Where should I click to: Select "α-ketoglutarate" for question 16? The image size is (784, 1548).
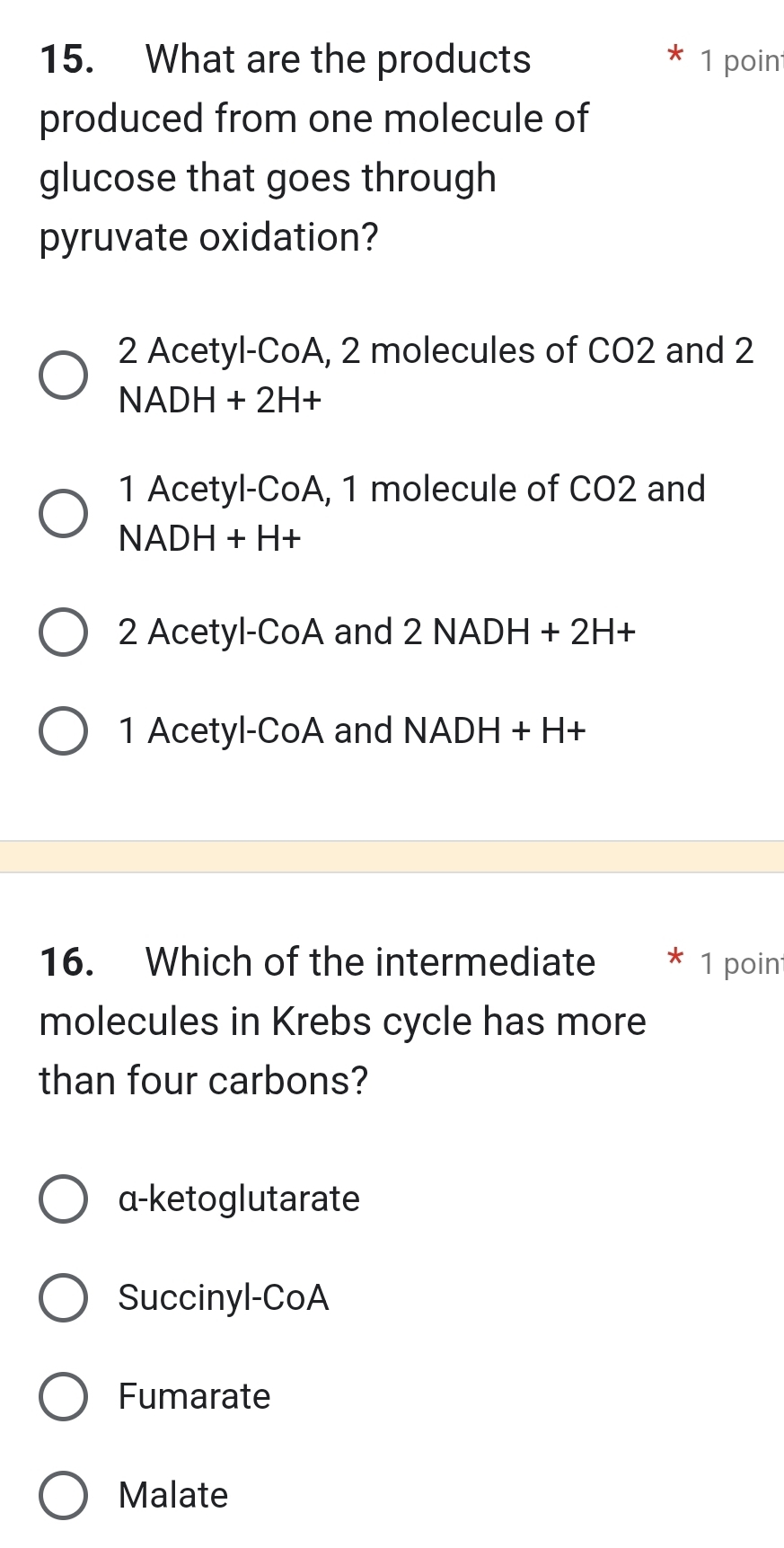[63, 1198]
